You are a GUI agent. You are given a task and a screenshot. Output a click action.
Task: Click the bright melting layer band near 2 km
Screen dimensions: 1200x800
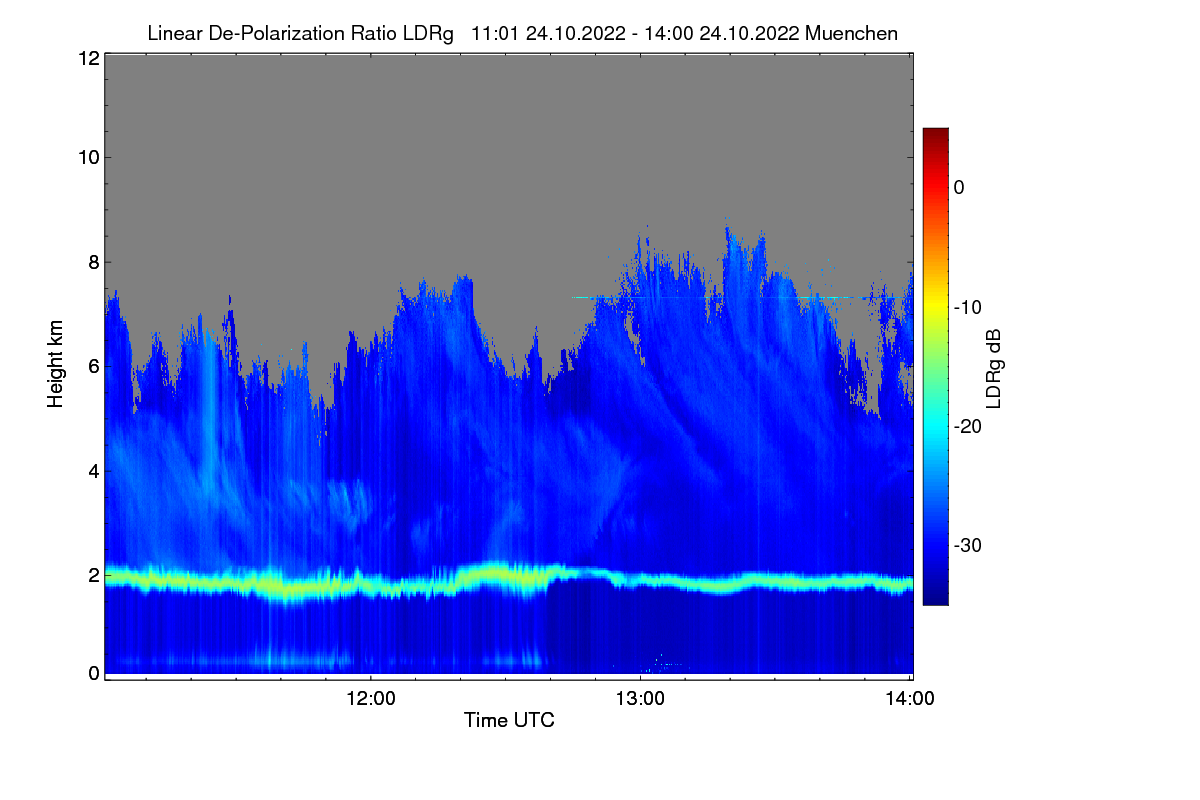click(509, 579)
